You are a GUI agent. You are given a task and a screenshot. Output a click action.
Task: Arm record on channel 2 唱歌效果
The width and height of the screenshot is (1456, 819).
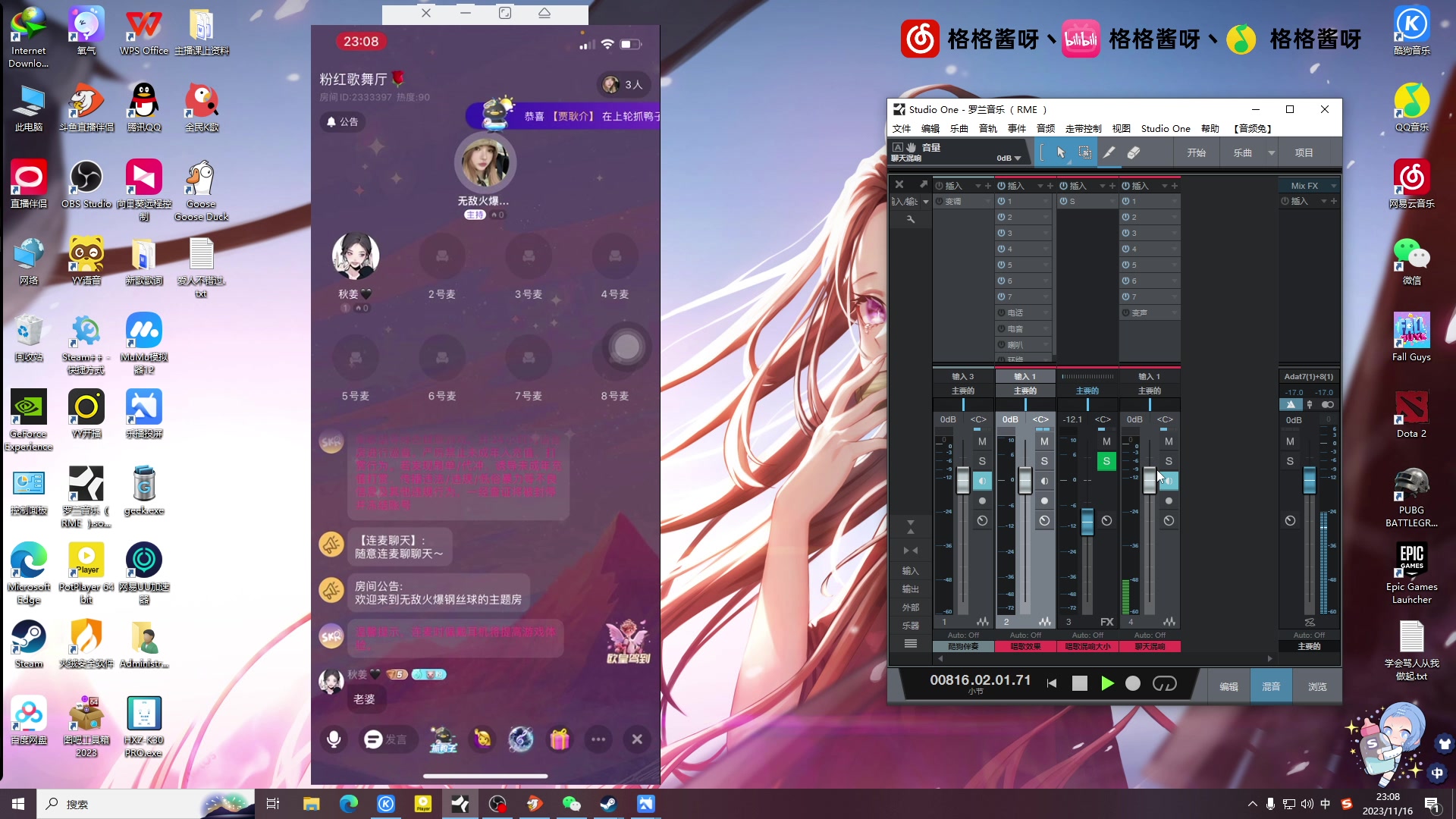1044,500
